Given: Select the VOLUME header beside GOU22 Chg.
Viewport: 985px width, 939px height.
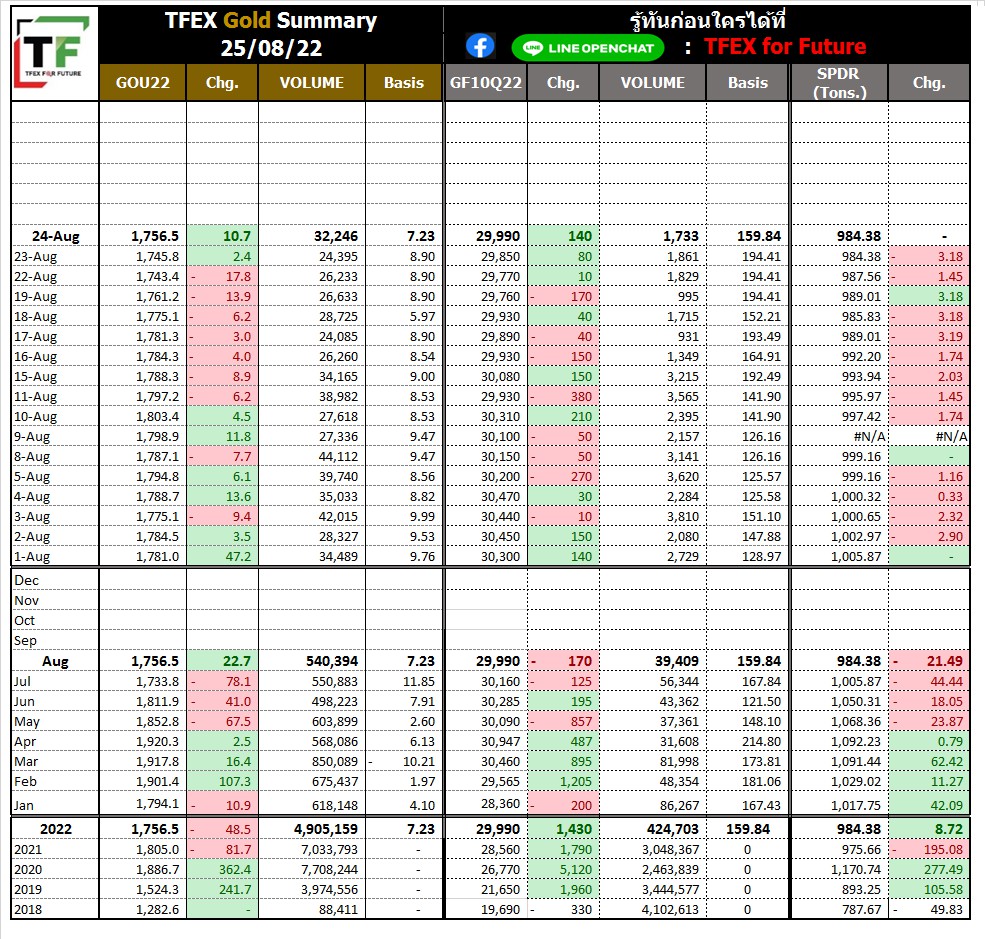Looking at the screenshot, I should (312, 82).
